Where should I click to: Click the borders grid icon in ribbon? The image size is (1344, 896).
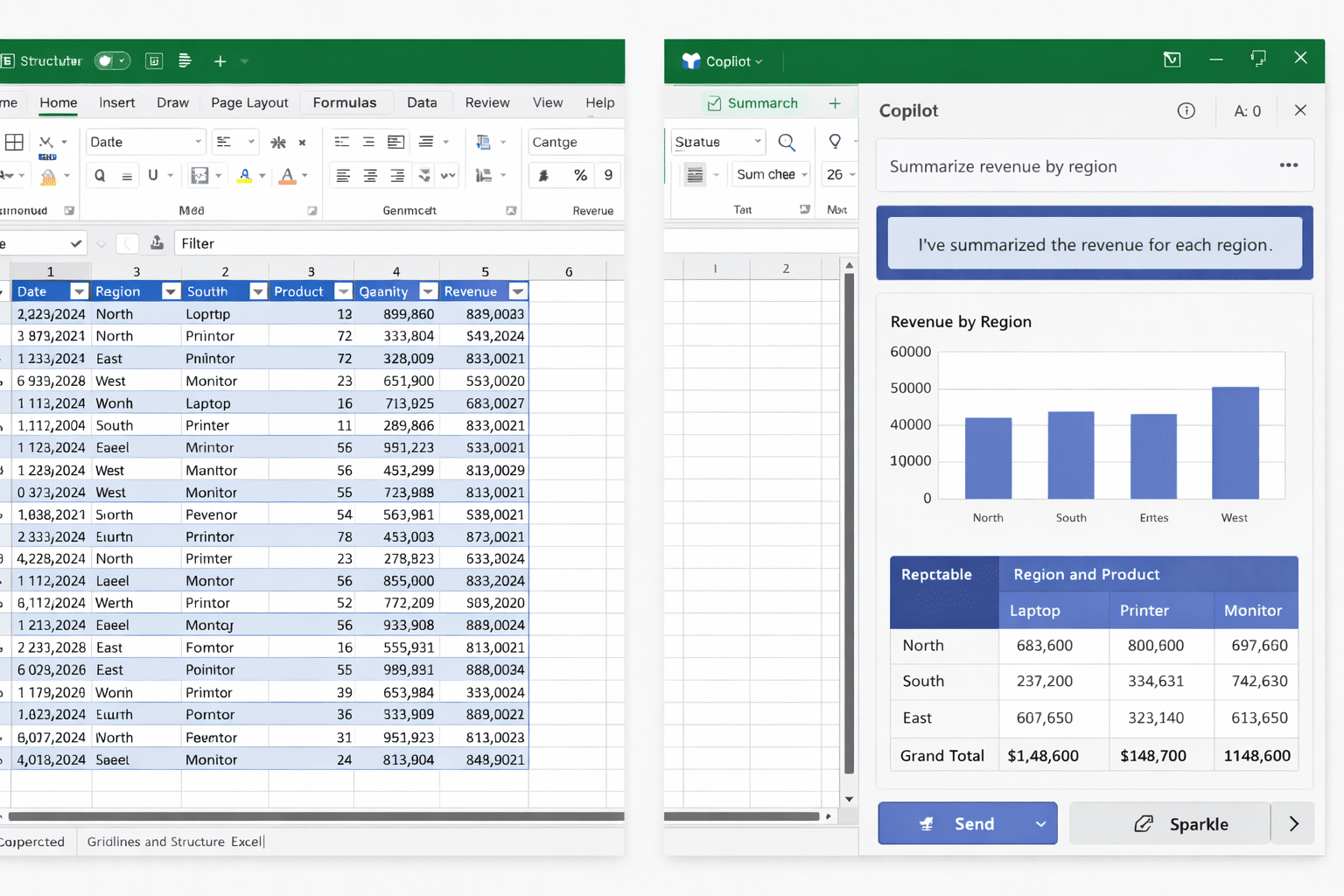(15, 142)
